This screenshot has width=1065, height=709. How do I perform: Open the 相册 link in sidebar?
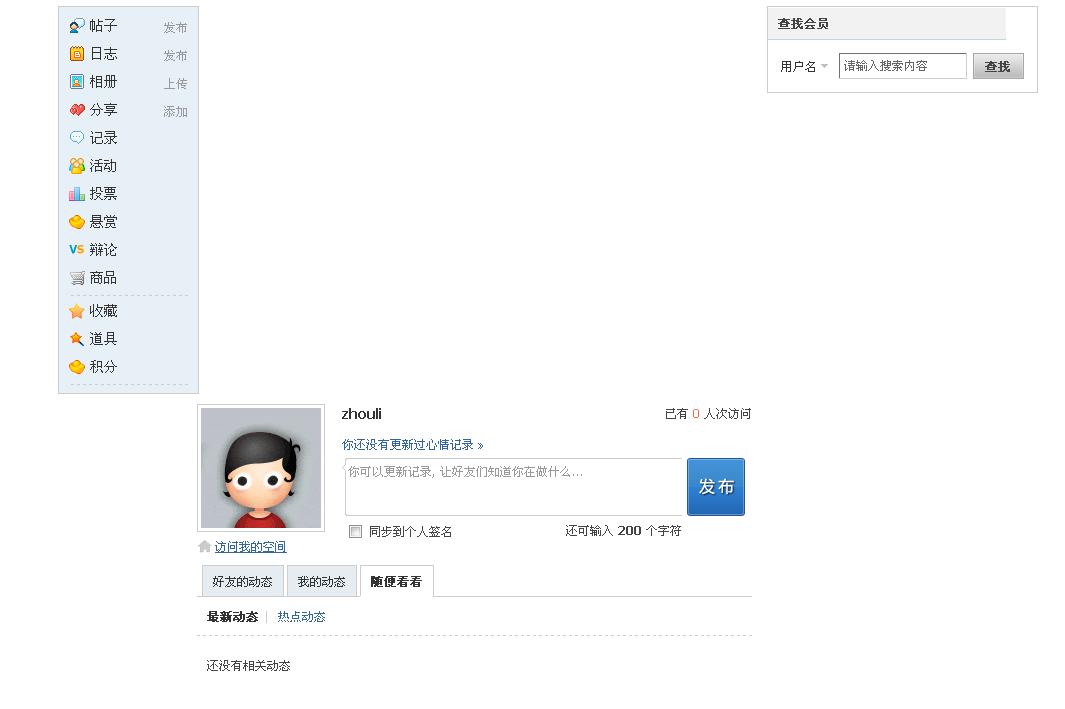tap(103, 81)
